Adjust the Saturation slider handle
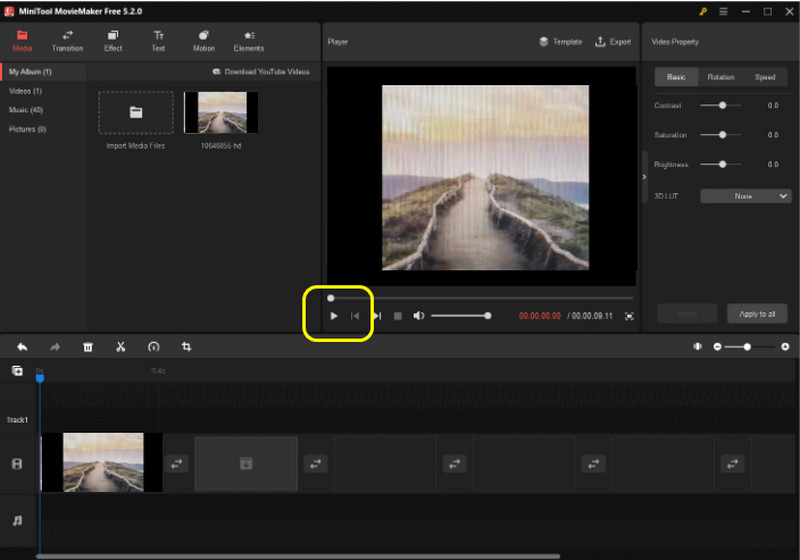The width and height of the screenshot is (800, 560). click(721, 134)
